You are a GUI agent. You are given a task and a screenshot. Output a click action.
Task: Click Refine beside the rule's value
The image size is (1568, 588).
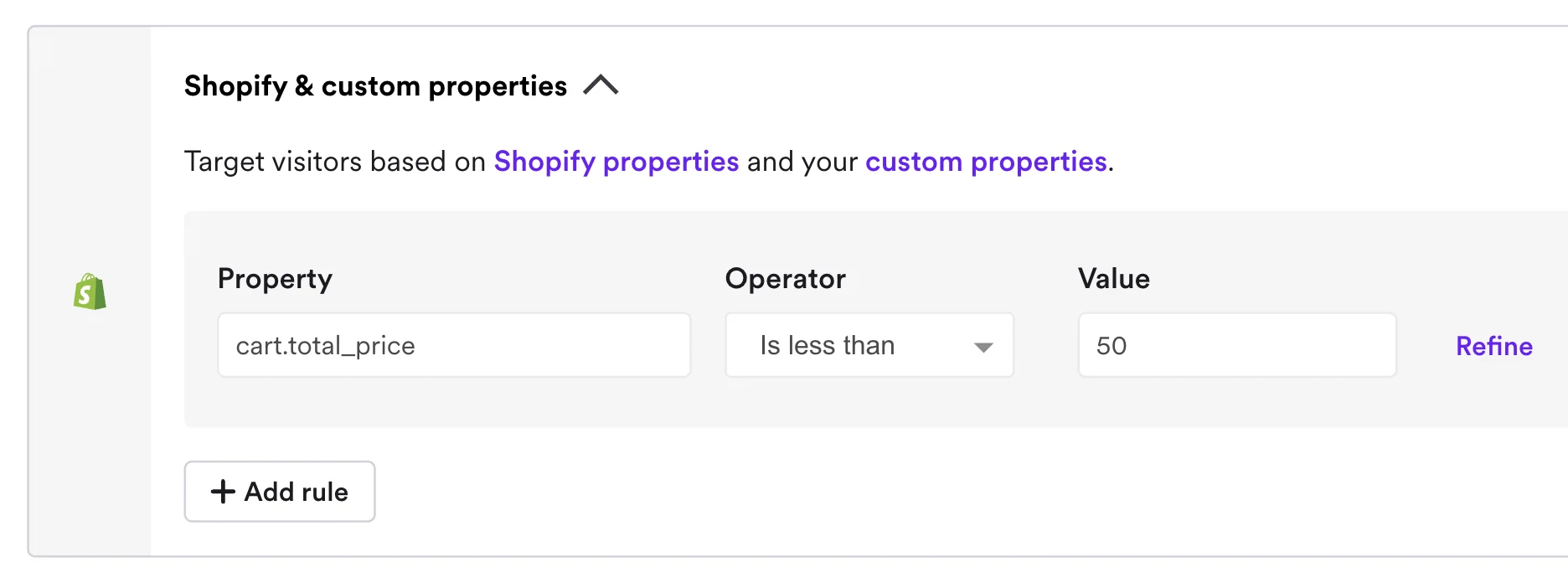pyautogui.click(x=1493, y=346)
